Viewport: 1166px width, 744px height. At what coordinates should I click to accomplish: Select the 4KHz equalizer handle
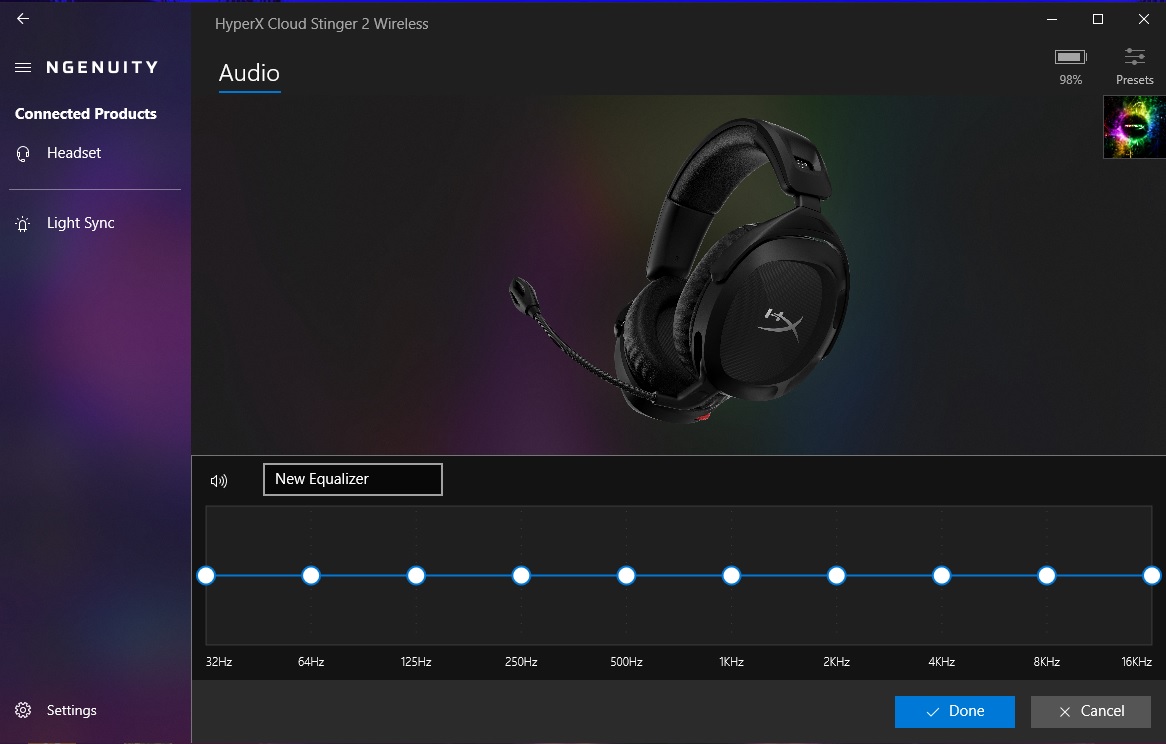click(x=941, y=575)
